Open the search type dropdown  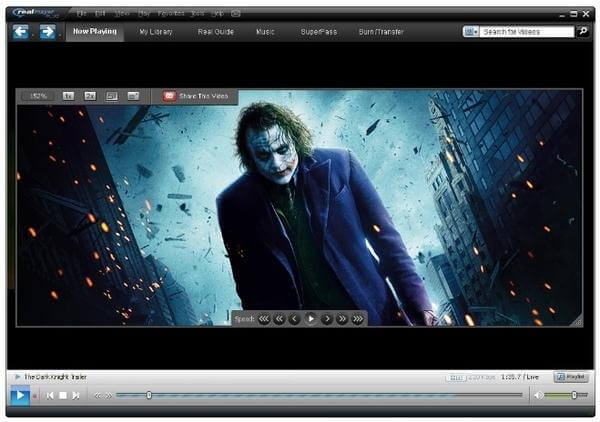tap(471, 31)
